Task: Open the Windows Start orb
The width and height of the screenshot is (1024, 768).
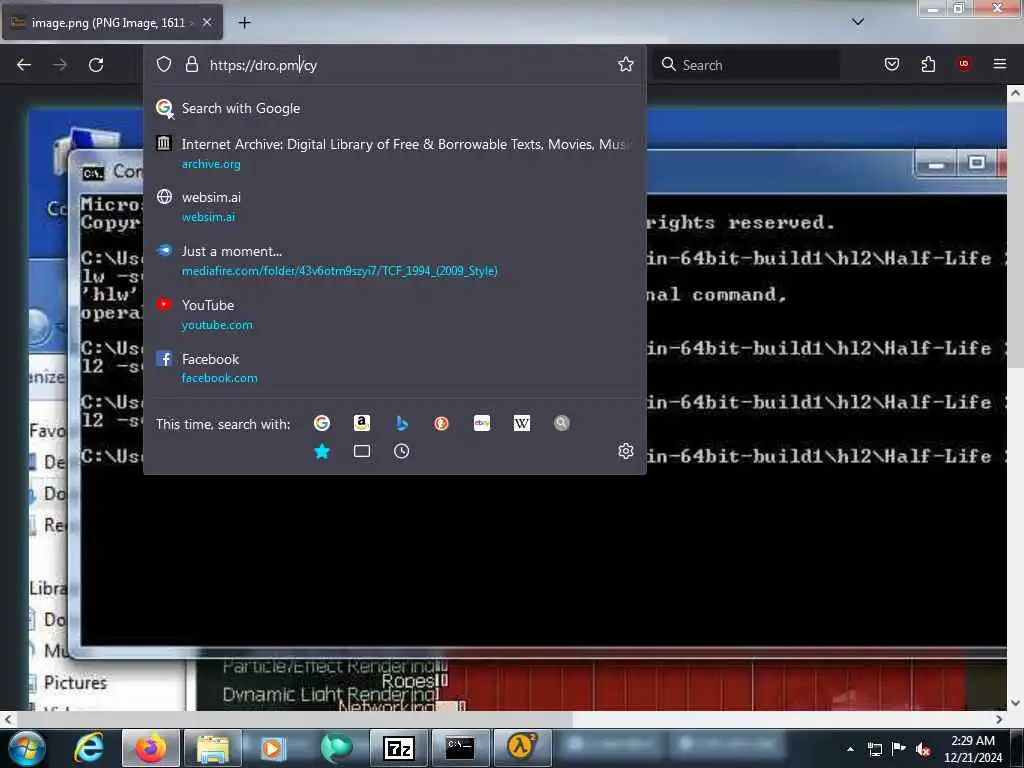Action: click(26, 748)
